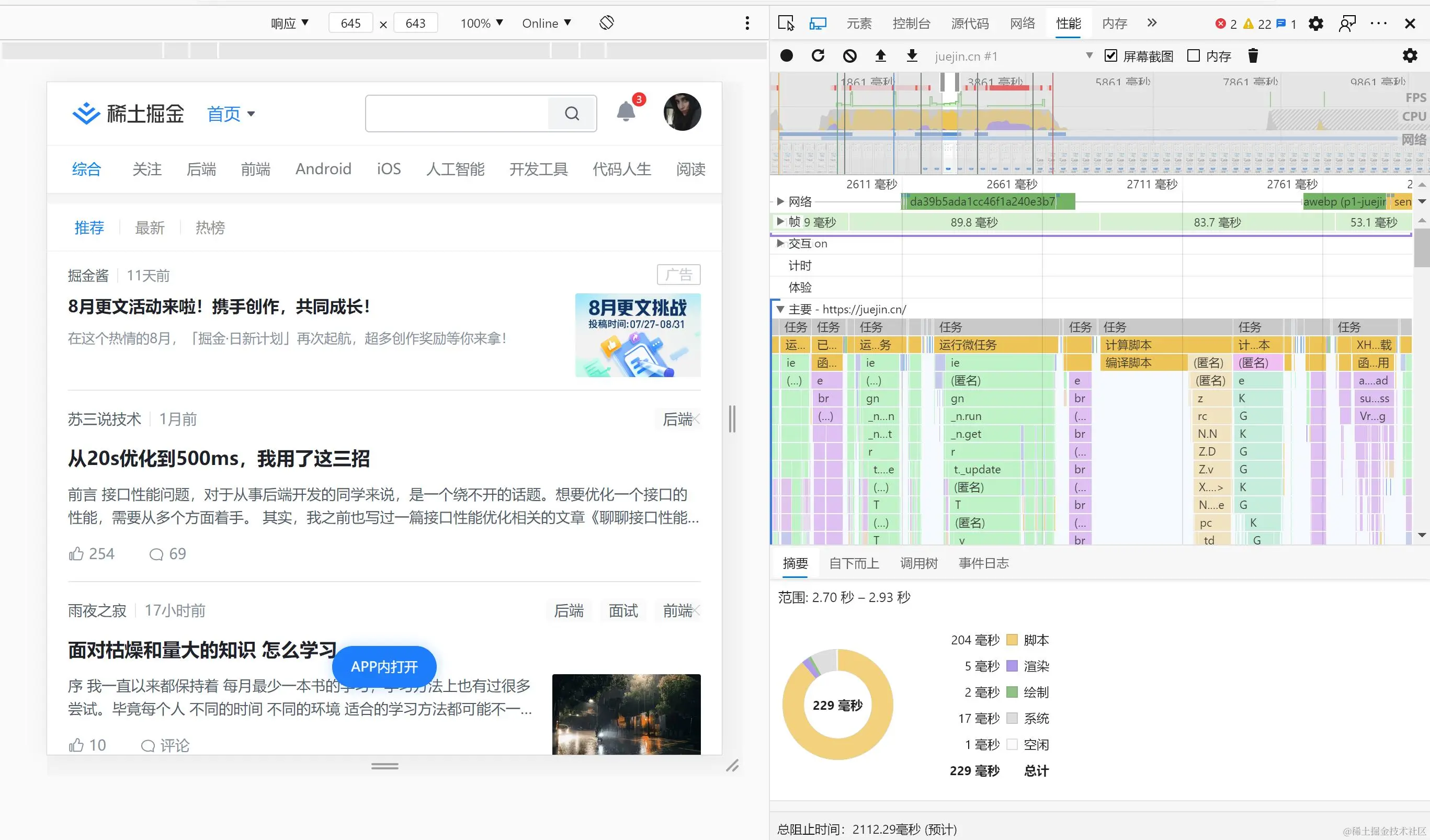
Task: Open the 控制台 devtools tab
Action: tap(911, 23)
